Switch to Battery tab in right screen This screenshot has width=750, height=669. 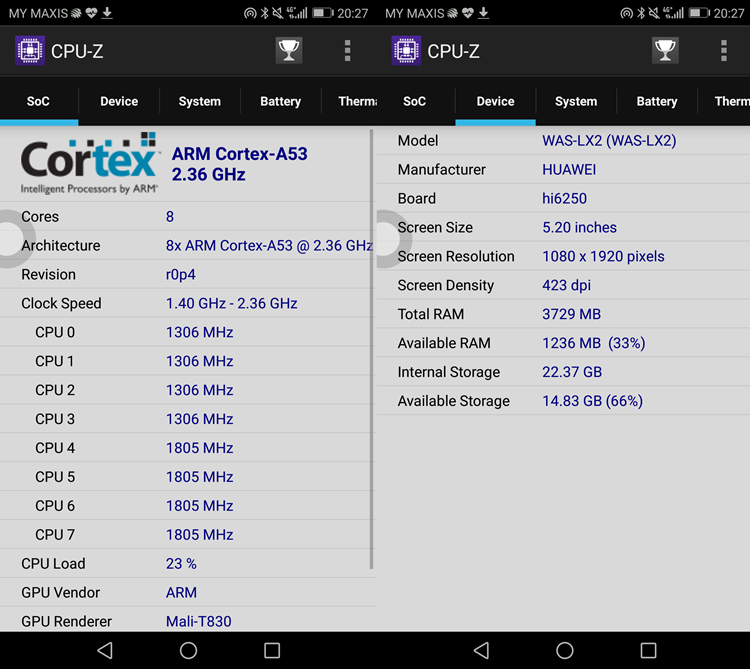point(657,101)
